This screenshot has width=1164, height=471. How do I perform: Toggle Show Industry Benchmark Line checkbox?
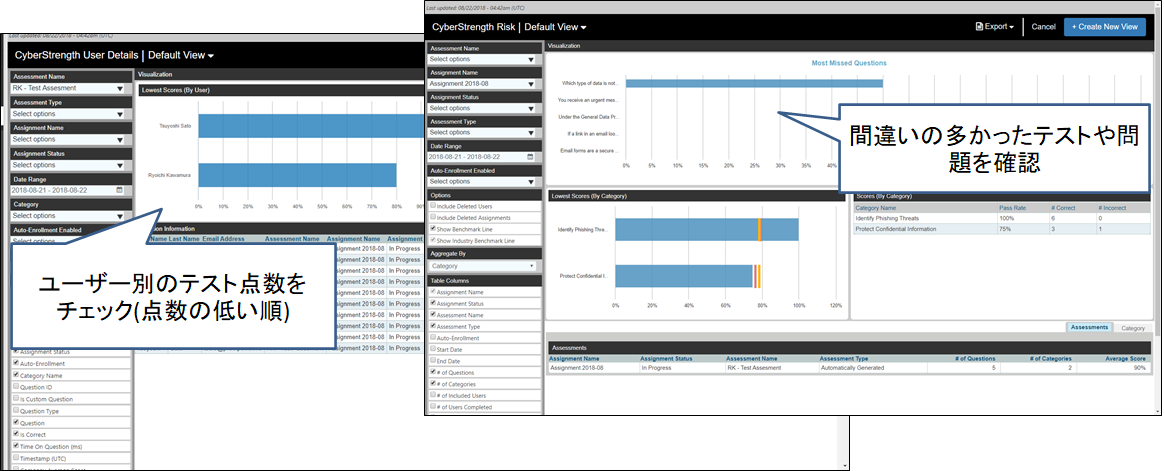pos(434,241)
